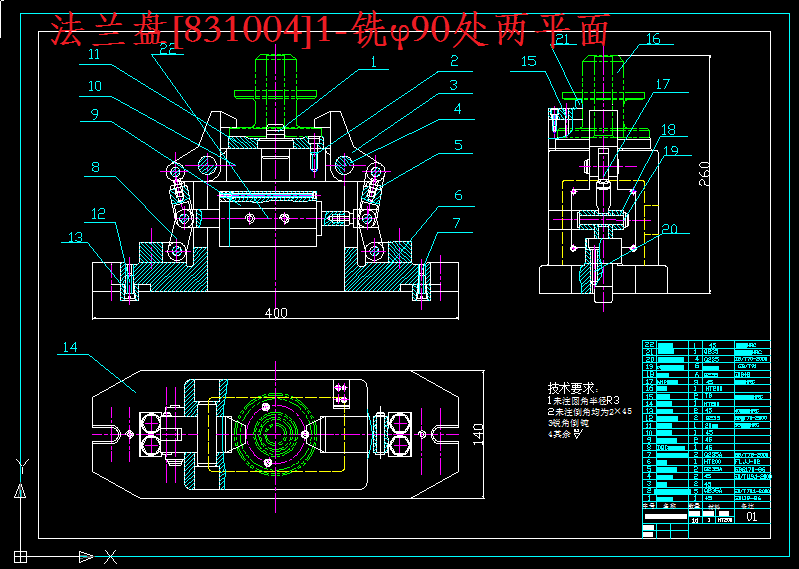Select part balloon number 17

(662, 84)
